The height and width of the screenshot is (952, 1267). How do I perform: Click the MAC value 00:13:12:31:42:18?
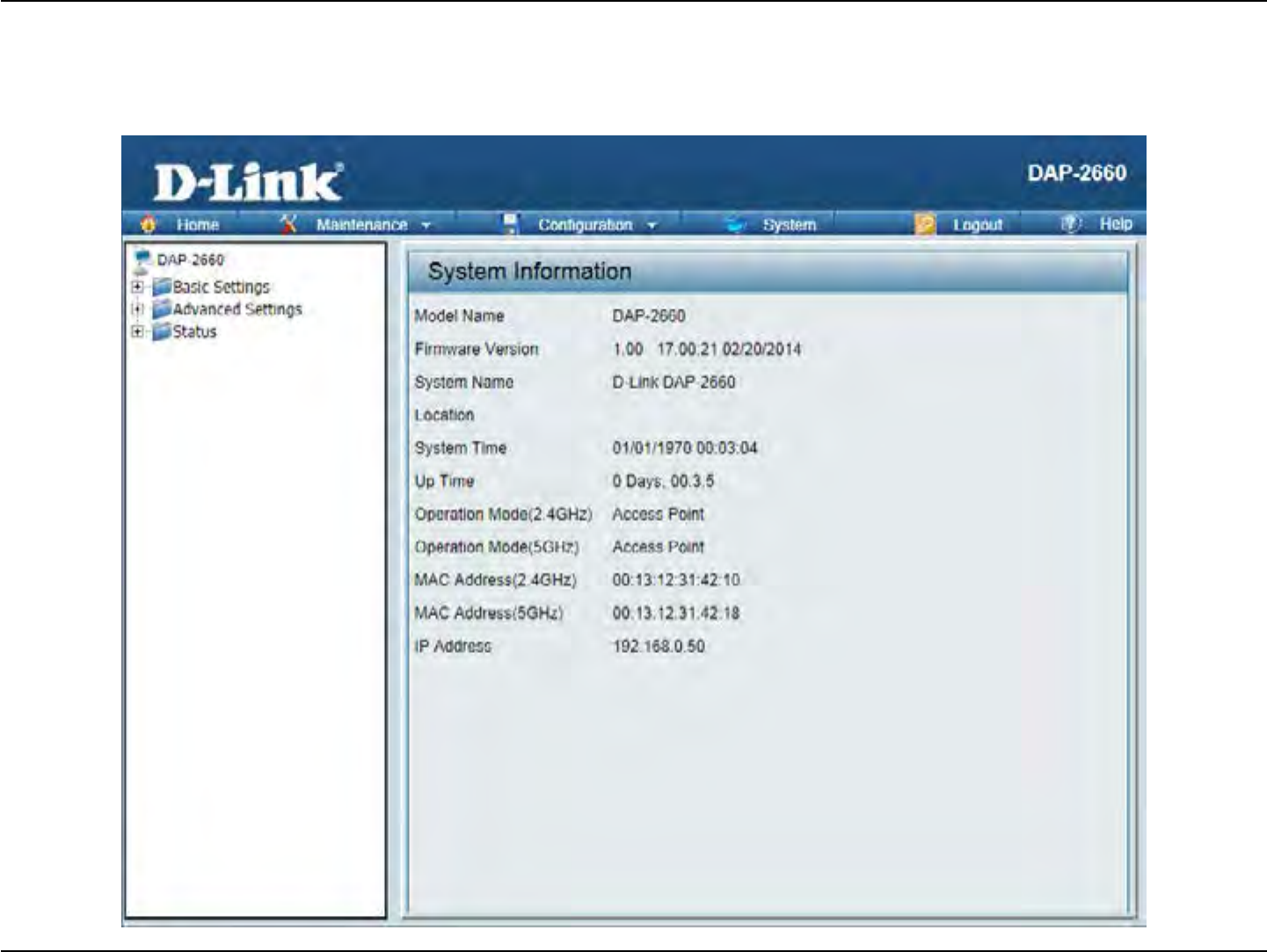tap(676, 613)
